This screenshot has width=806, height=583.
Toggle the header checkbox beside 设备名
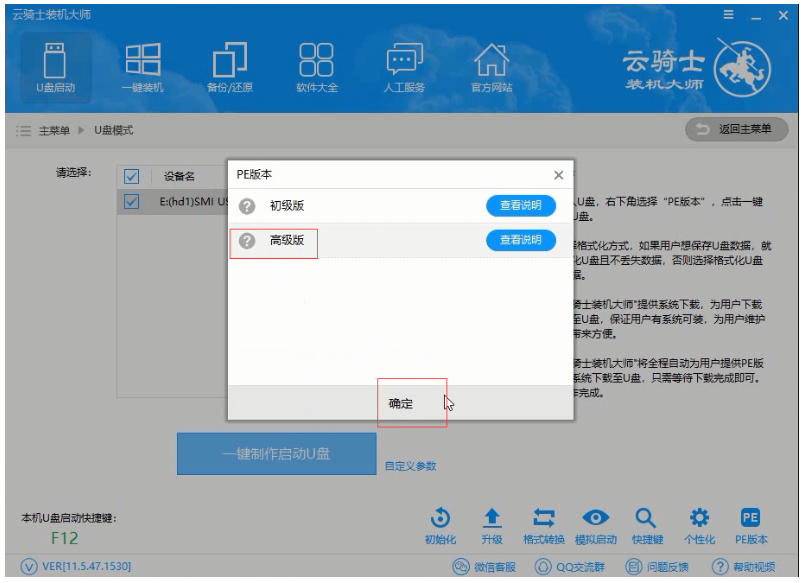tap(130, 177)
